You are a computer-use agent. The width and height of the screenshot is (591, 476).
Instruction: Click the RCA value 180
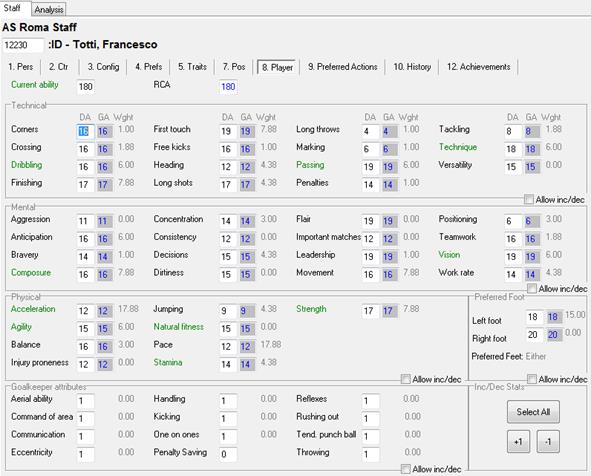[228, 87]
